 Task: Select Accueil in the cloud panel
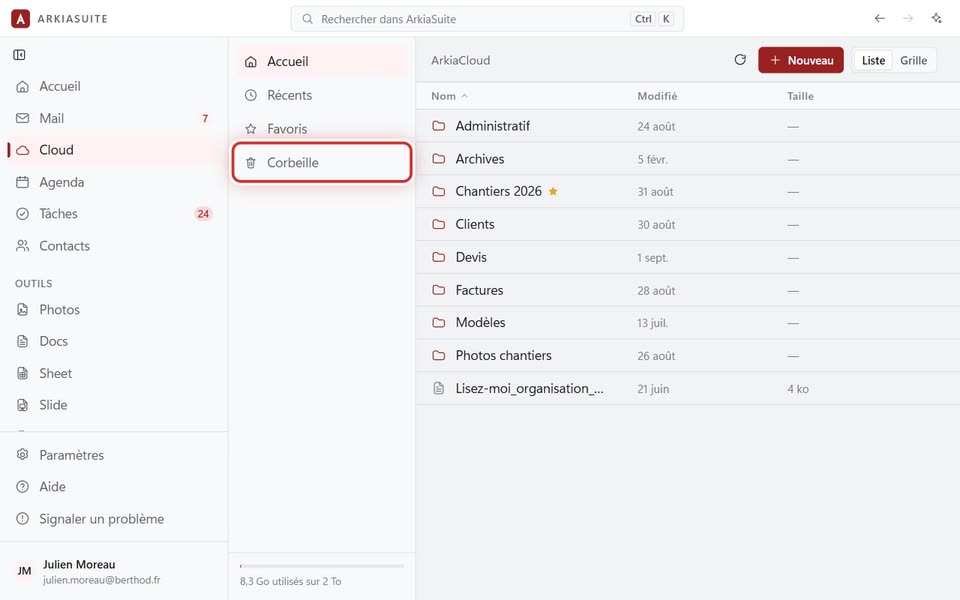pos(322,61)
